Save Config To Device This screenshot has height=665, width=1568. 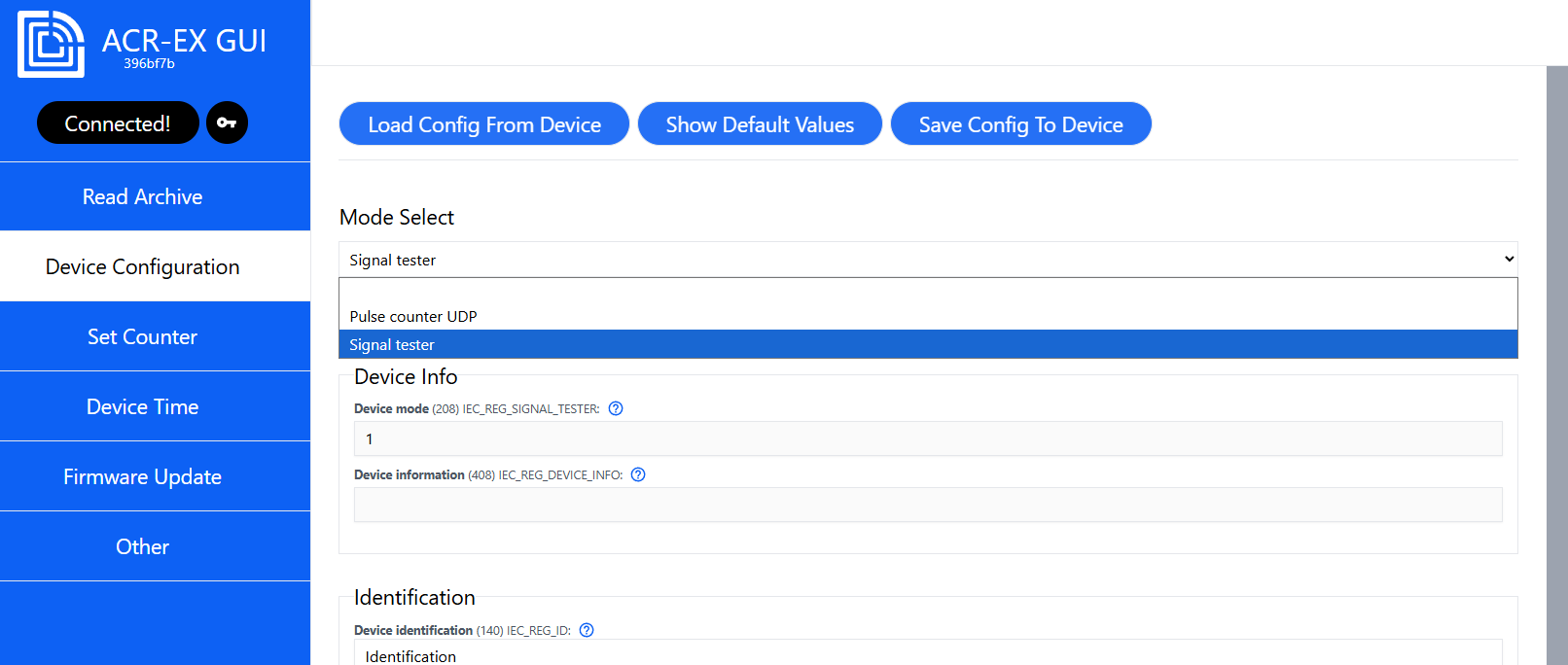[x=1020, y=124]
